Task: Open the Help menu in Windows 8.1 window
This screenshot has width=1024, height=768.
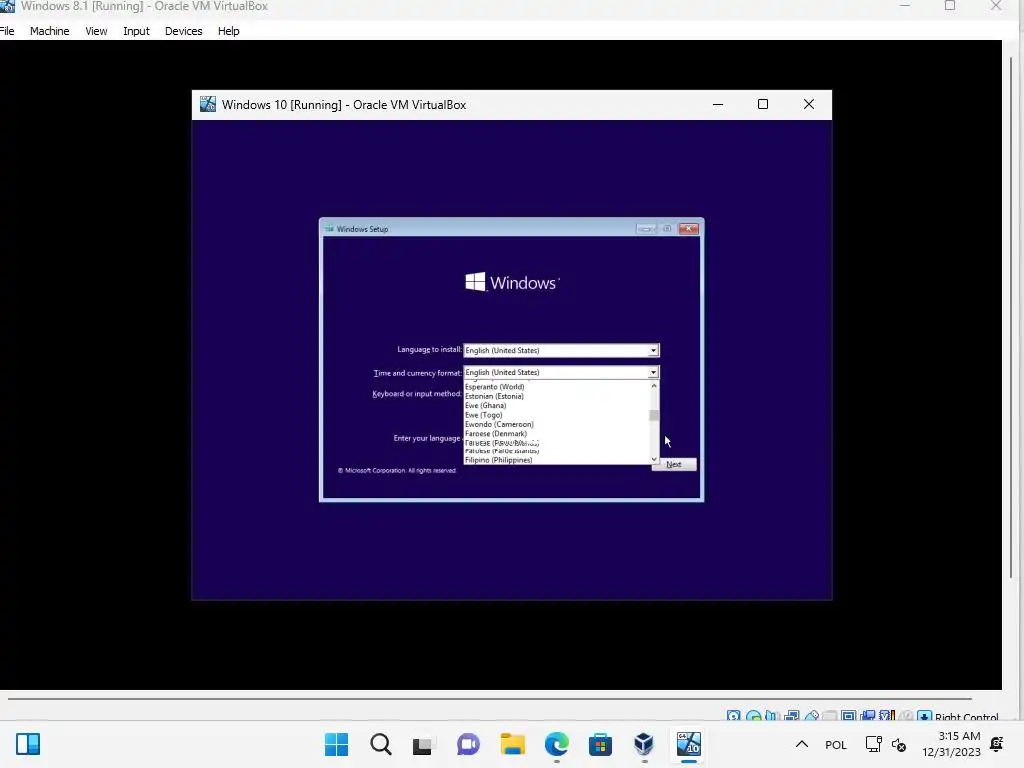Action: tap(229, 31)
